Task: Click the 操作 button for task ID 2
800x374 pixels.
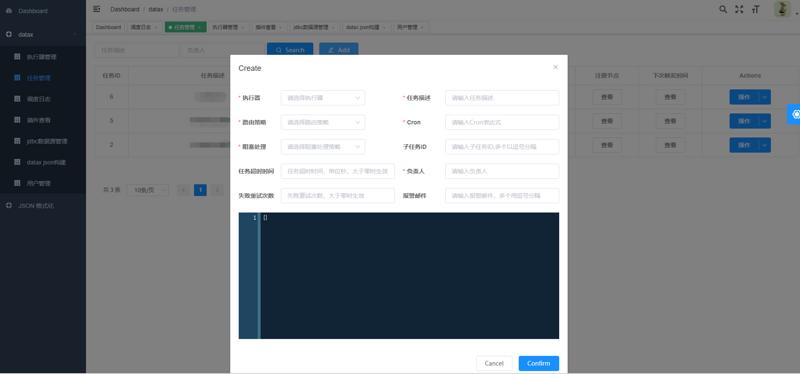Action: tap(744, 145)
